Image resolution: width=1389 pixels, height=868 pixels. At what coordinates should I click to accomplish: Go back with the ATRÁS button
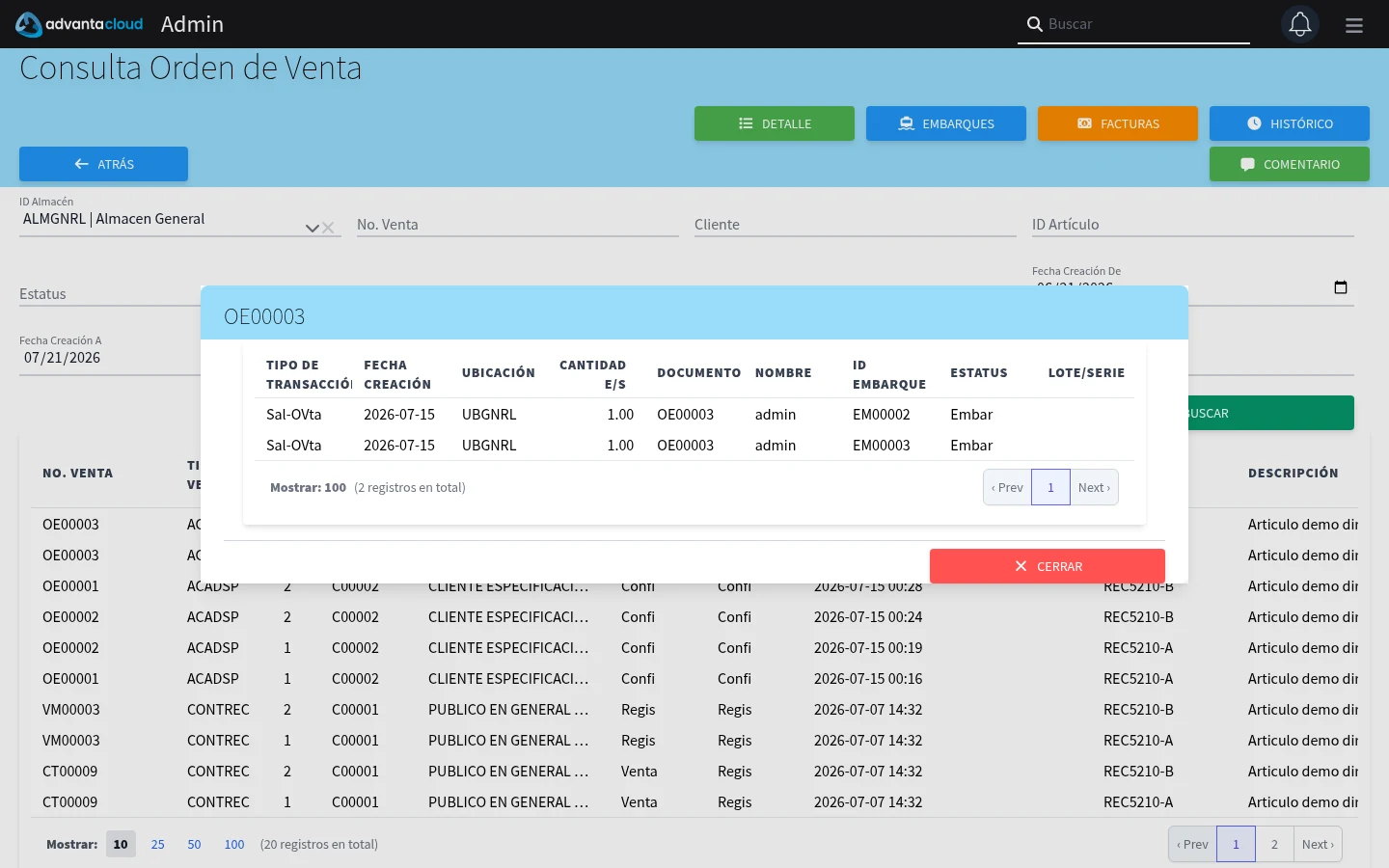coord(103,164)
